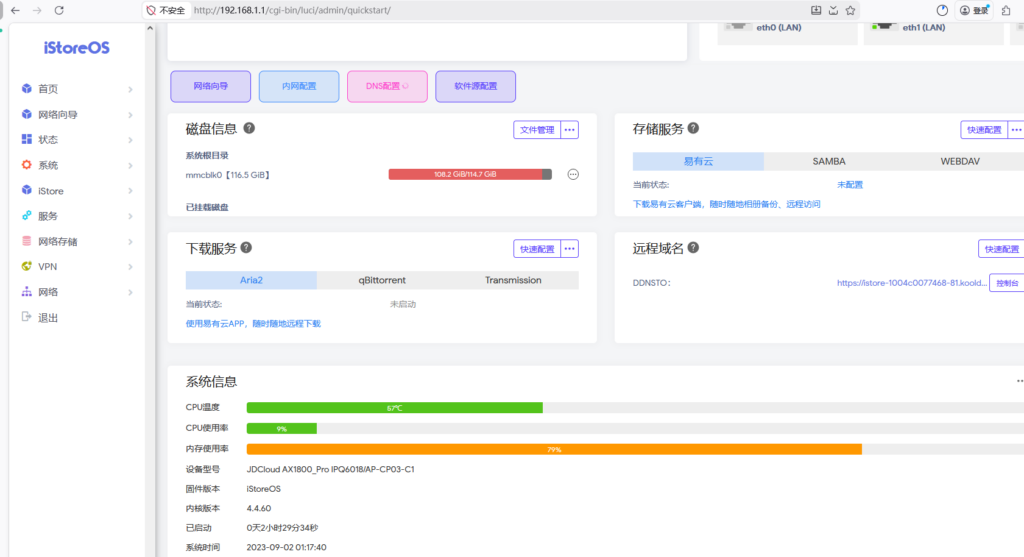Viewport: 1024px width, 557px height.
Task: Click the three-dot button next to 文件管理
Action: click(569, 130)
